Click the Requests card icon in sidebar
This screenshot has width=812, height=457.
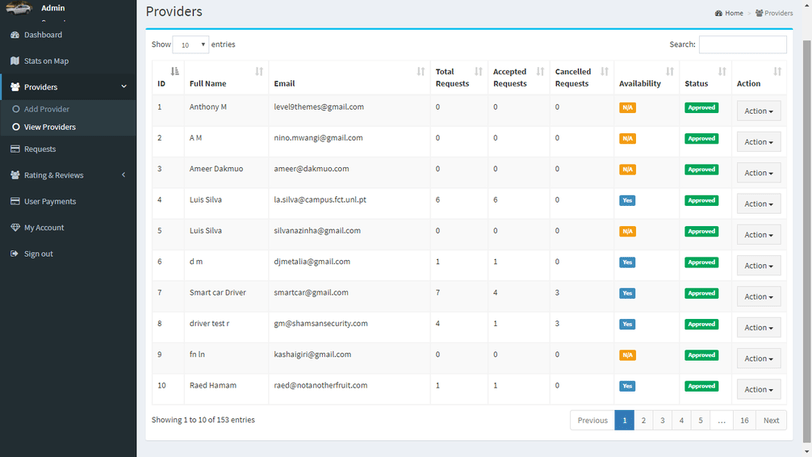pyautogui.click(x=15, y=149)
